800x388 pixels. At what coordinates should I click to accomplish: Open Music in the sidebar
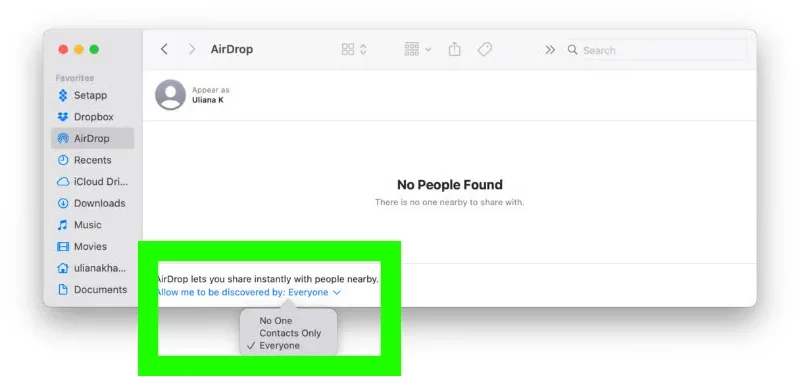click(92, 225)
